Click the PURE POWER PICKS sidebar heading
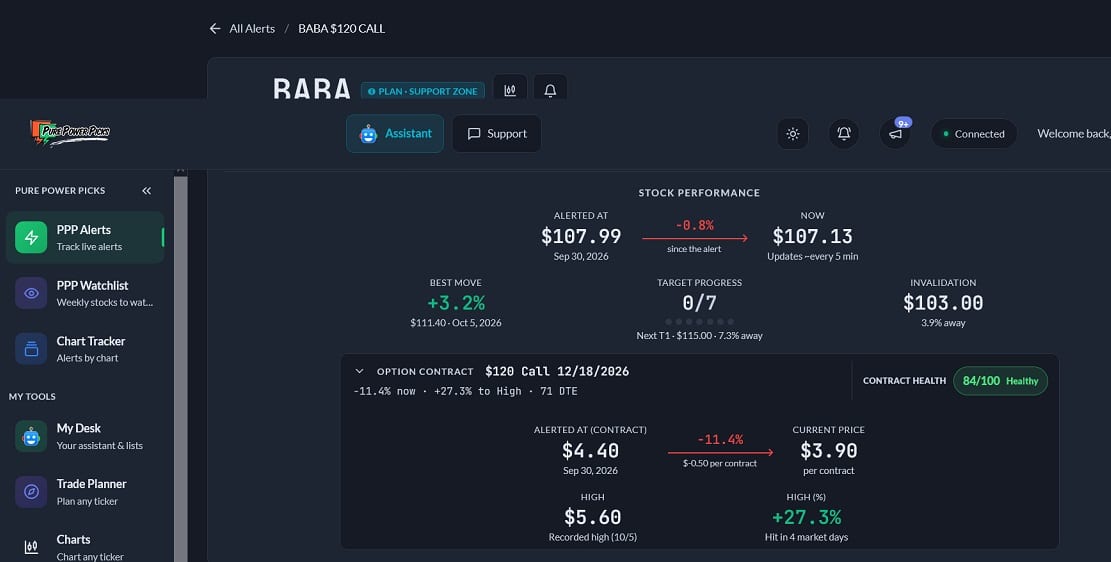This screenshot has height=562, width=1111. tap(60, 191)
